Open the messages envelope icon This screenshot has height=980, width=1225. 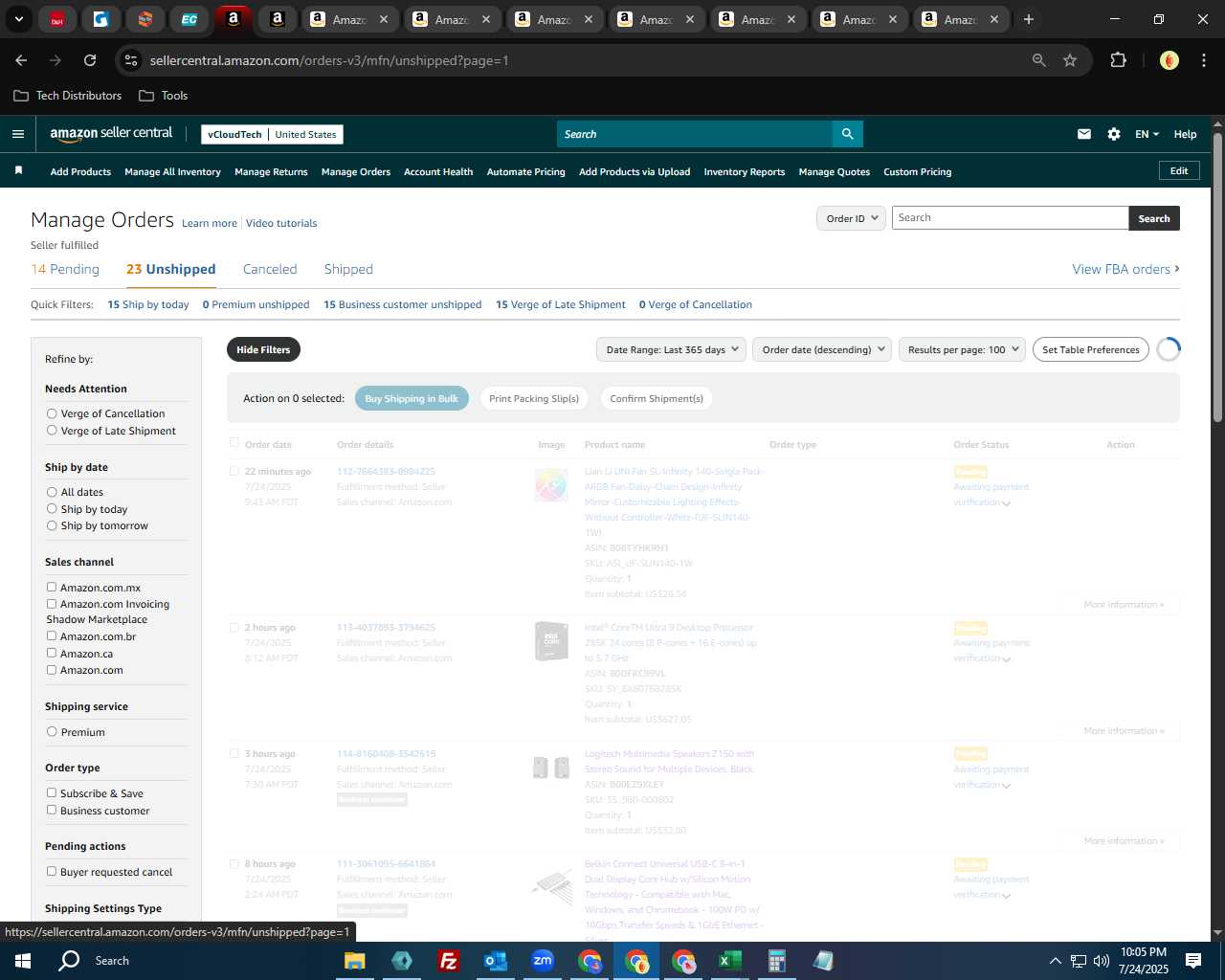tap(1084, 134)
